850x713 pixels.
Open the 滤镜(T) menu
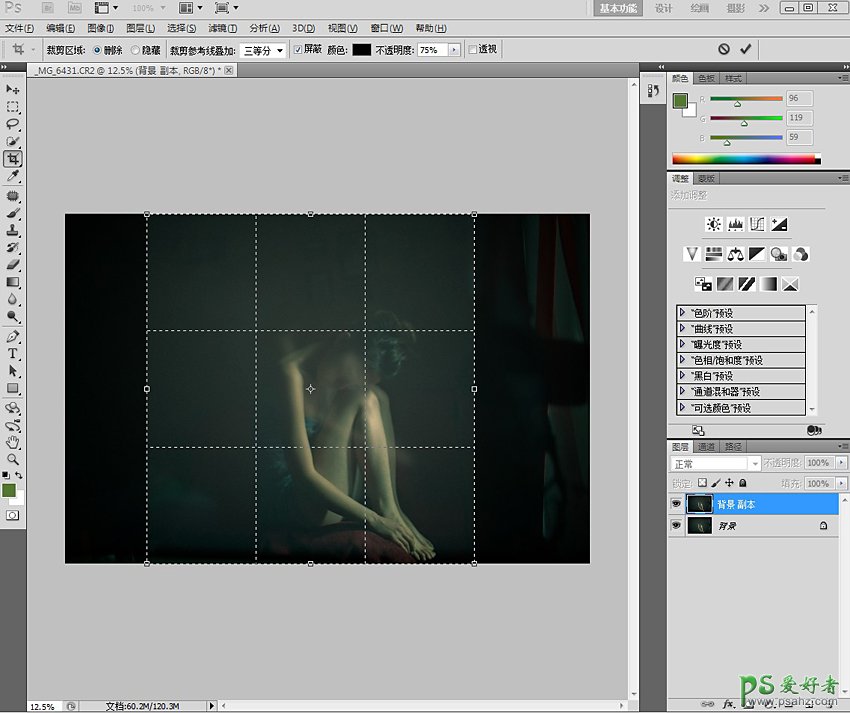point(224,28)
